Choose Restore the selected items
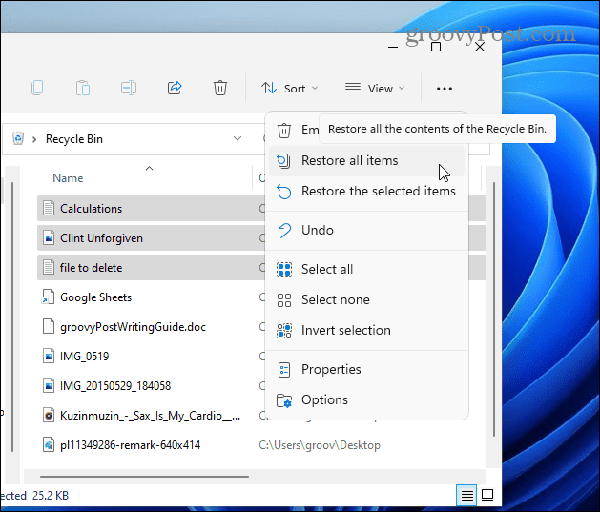The height and width of the screenshot is (512, 600). [377, 191]
